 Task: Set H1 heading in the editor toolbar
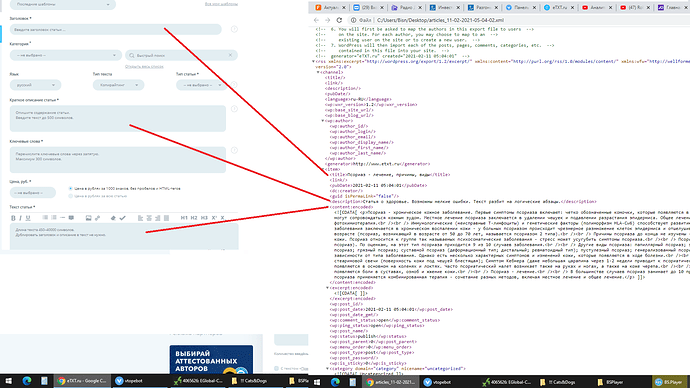point(184,218)
